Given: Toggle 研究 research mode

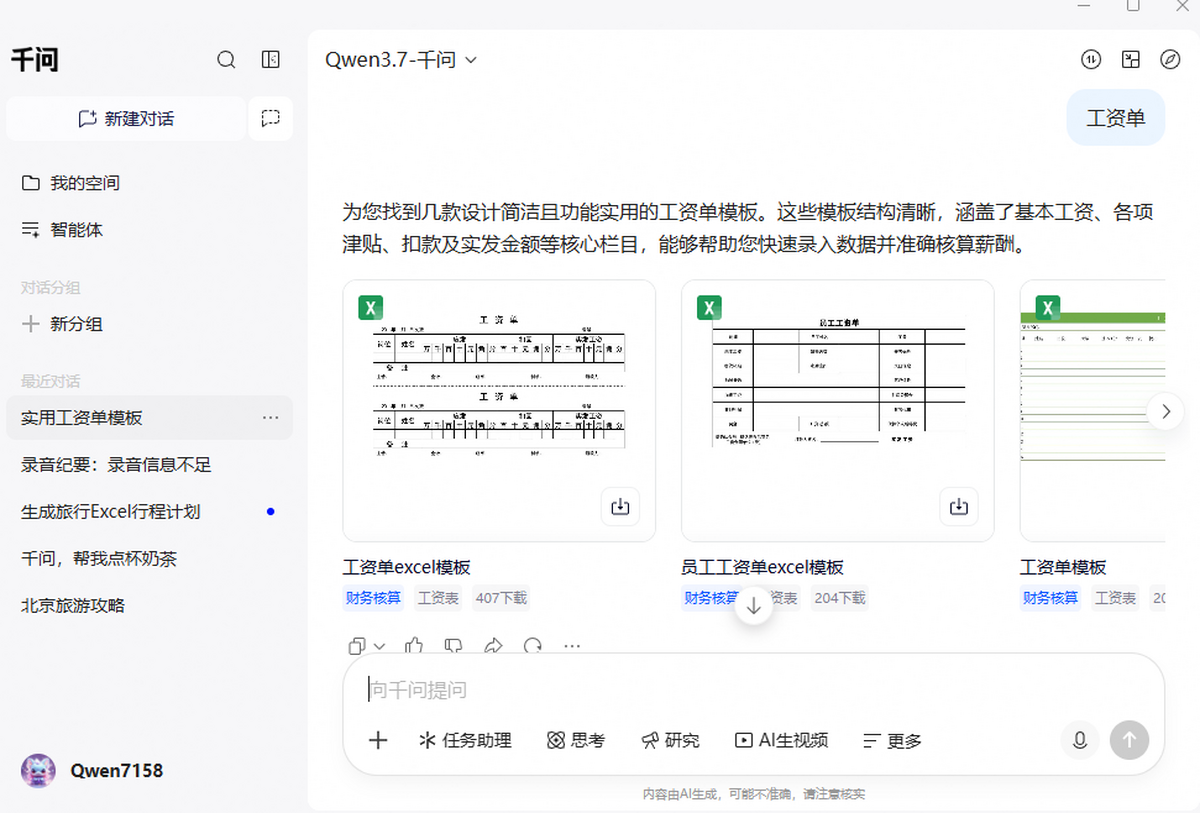Looking at the screenshot, I should [670, 740].
